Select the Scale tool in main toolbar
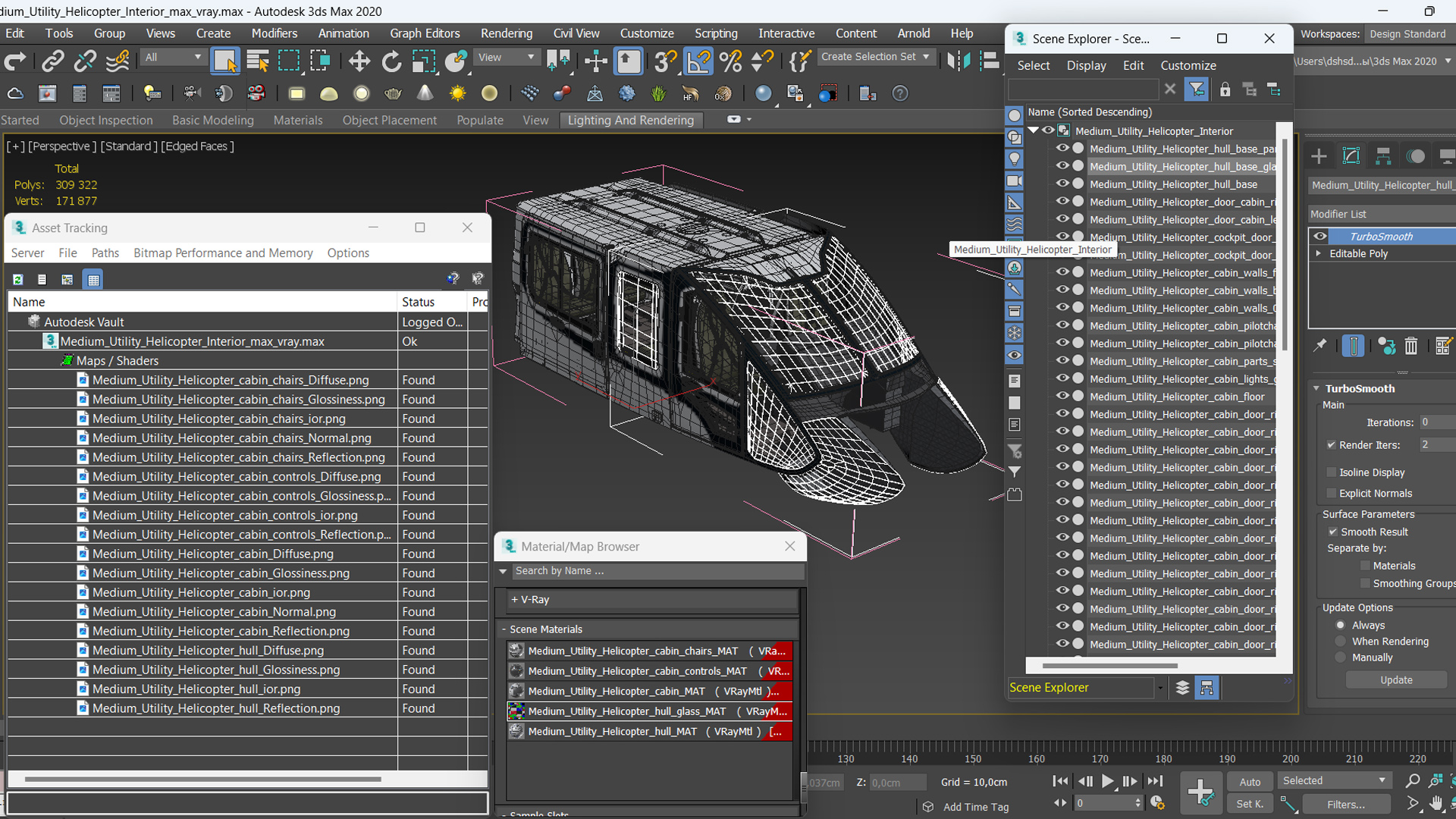Image resolution: width=1456 pixels, height=819 pixels. coord(423,61)
